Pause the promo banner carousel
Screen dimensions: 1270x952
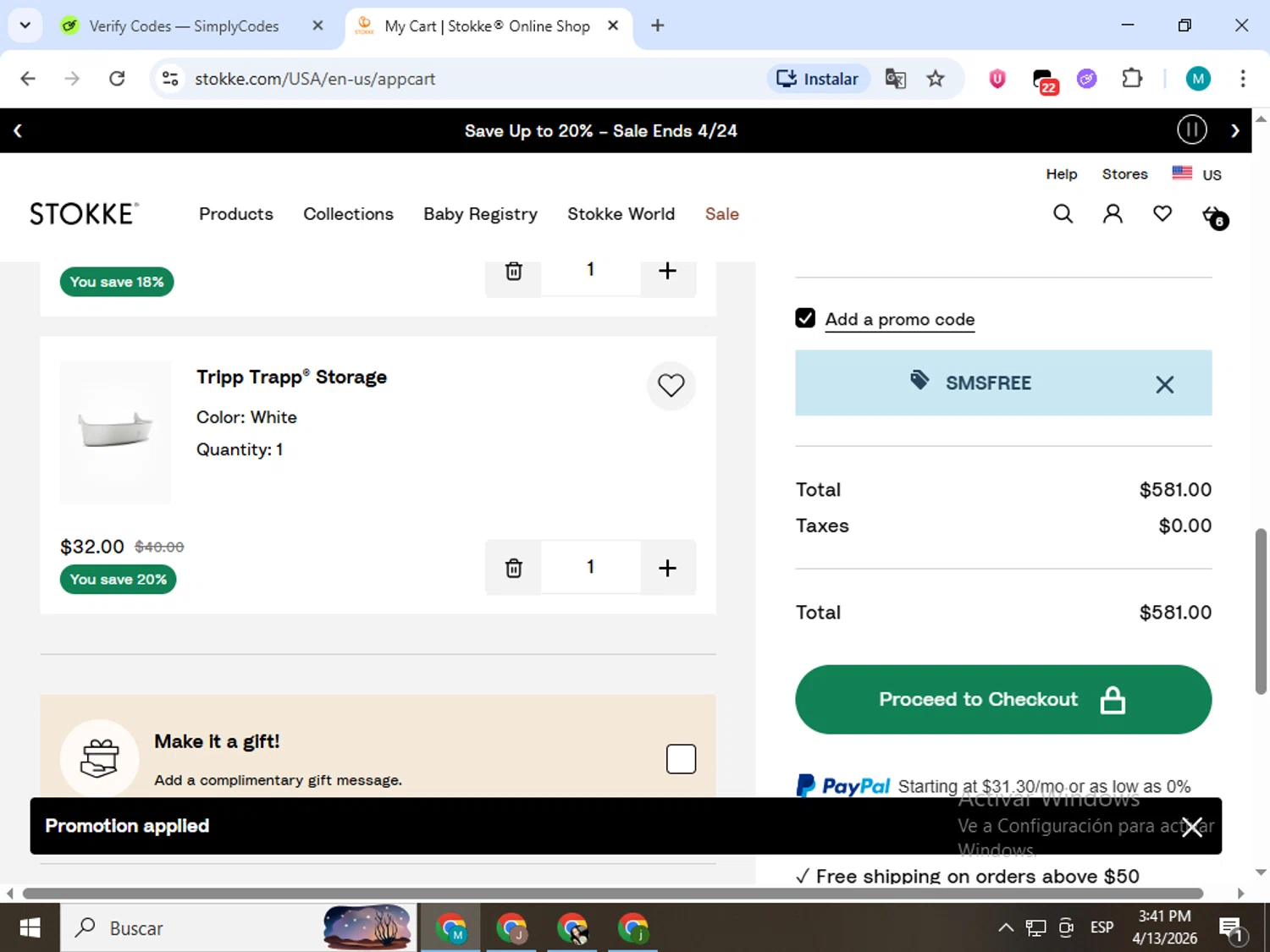click(1192, 130)
